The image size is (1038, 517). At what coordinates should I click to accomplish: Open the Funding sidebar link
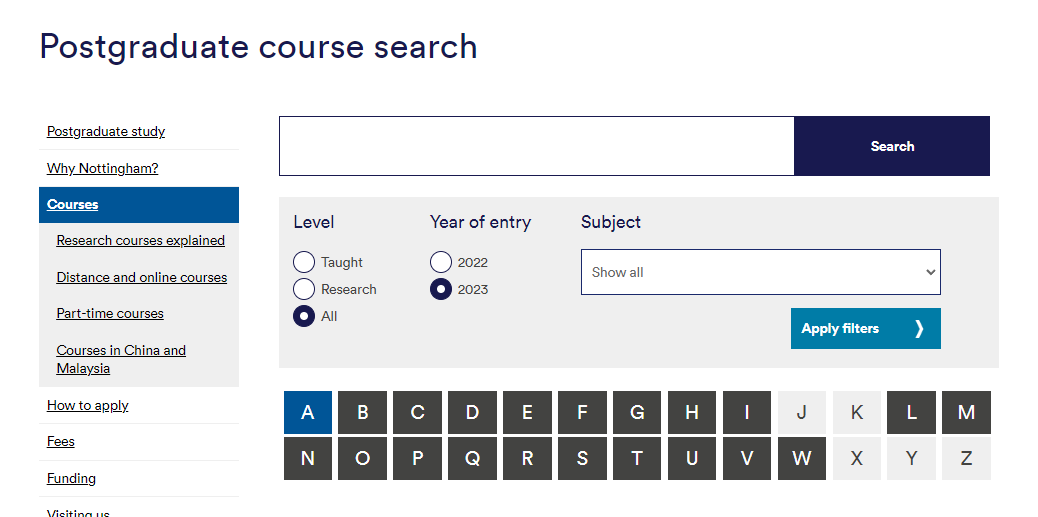[72, 478]
